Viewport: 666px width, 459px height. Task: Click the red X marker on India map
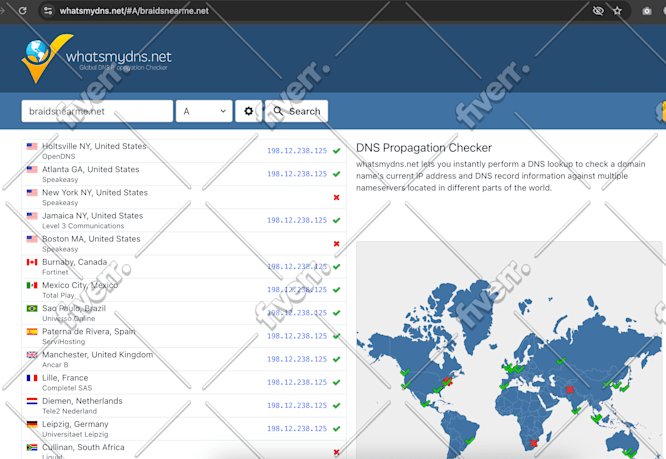coord(570,389)
